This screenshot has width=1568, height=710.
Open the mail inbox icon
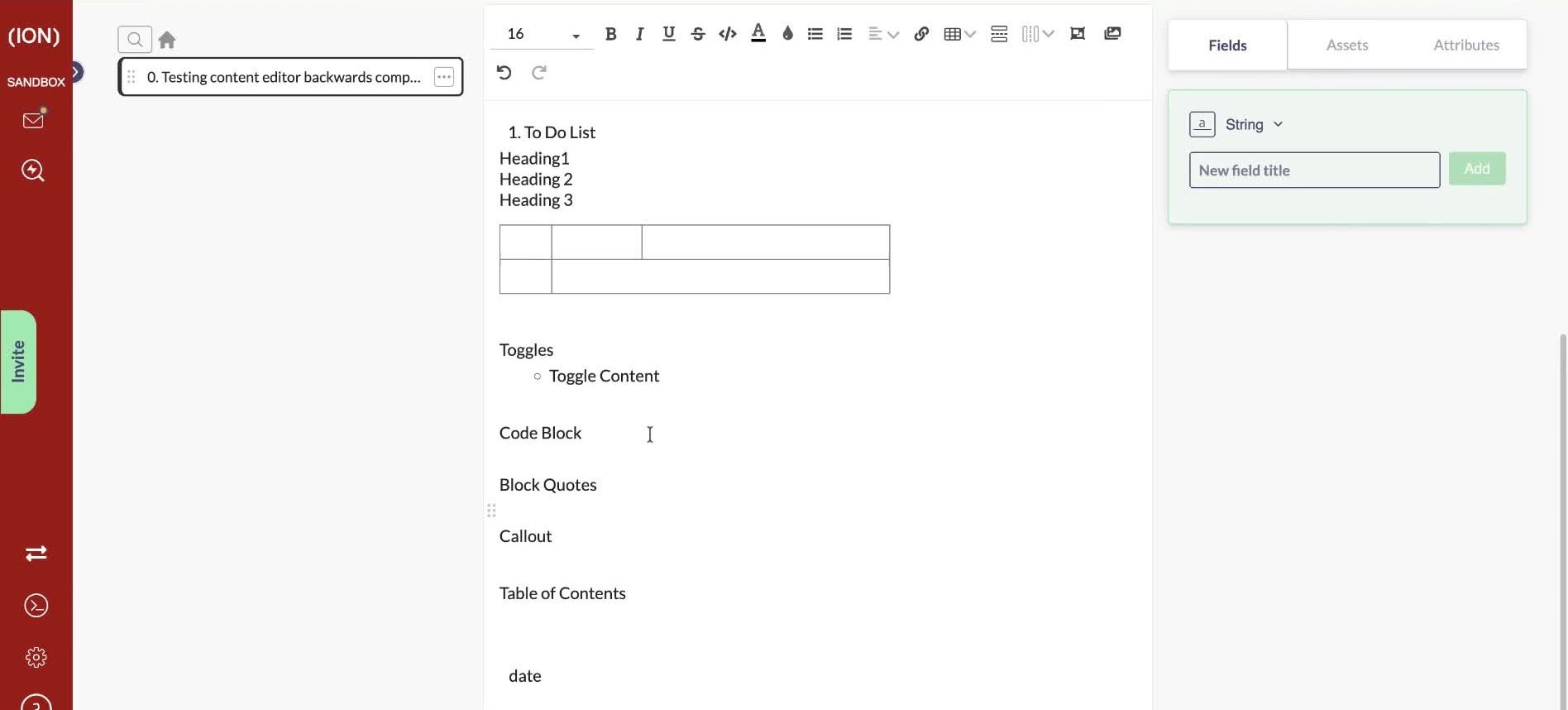33,121
